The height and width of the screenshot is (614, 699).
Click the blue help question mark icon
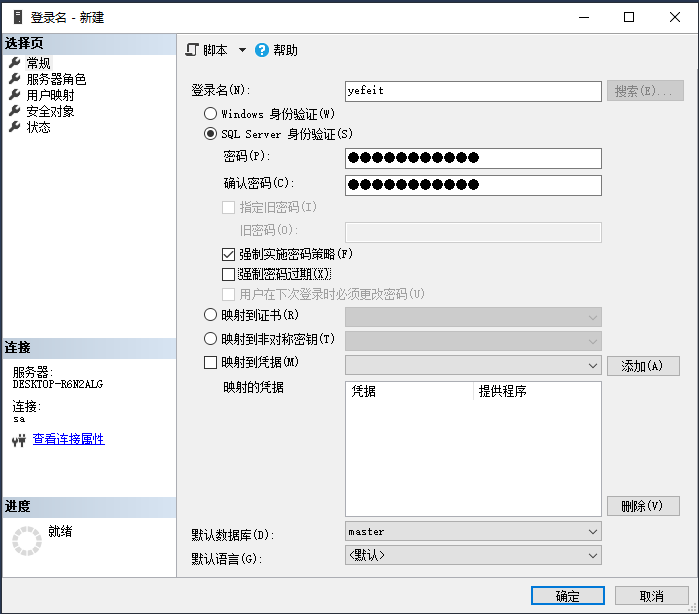tap(262, 50)
